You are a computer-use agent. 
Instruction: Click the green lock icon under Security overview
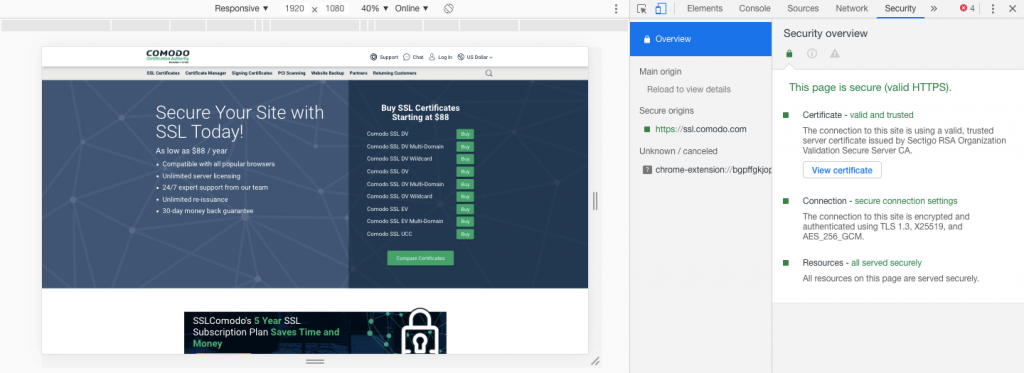(x=789, y=54)
